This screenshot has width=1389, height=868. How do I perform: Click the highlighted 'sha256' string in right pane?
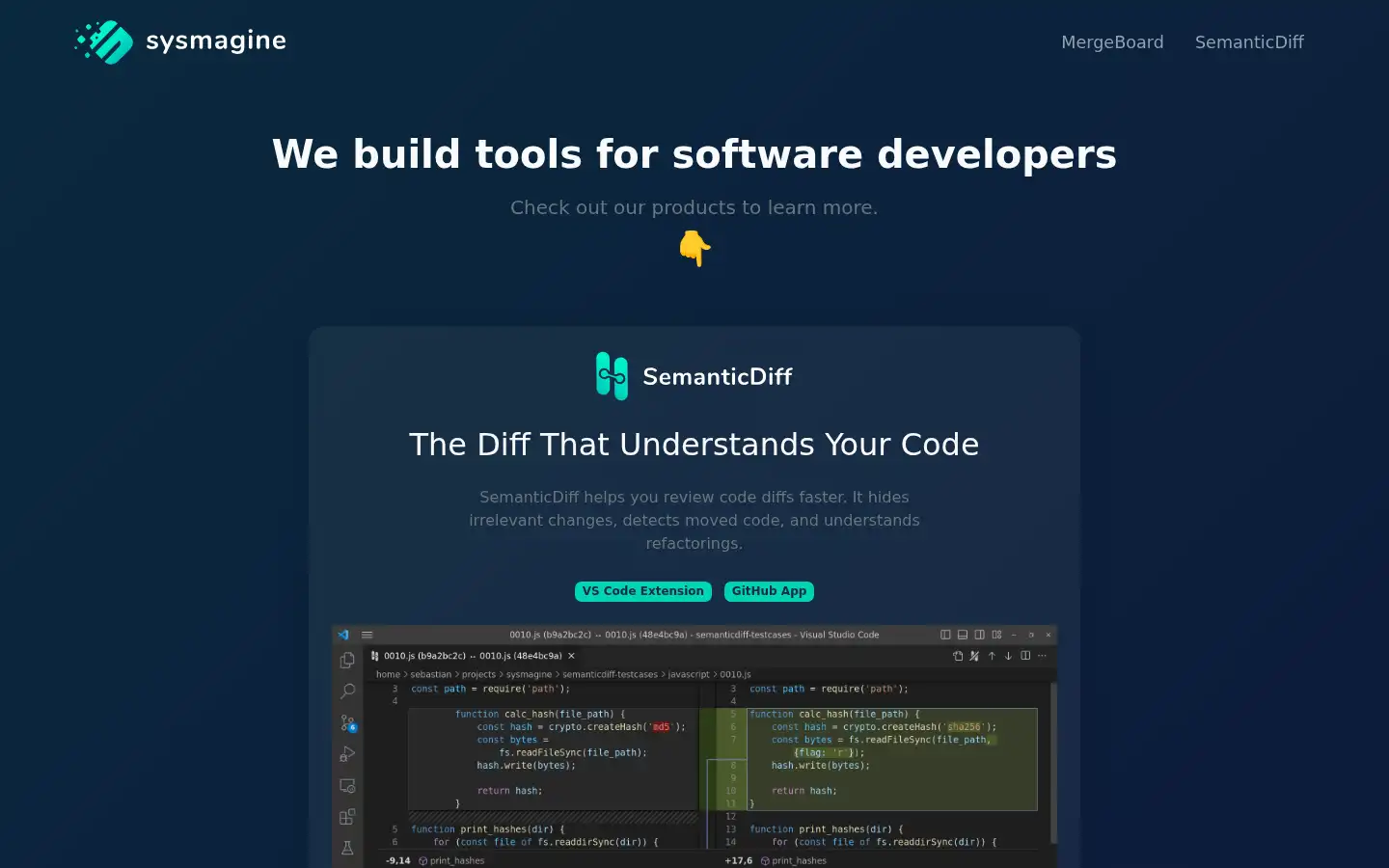964,727
